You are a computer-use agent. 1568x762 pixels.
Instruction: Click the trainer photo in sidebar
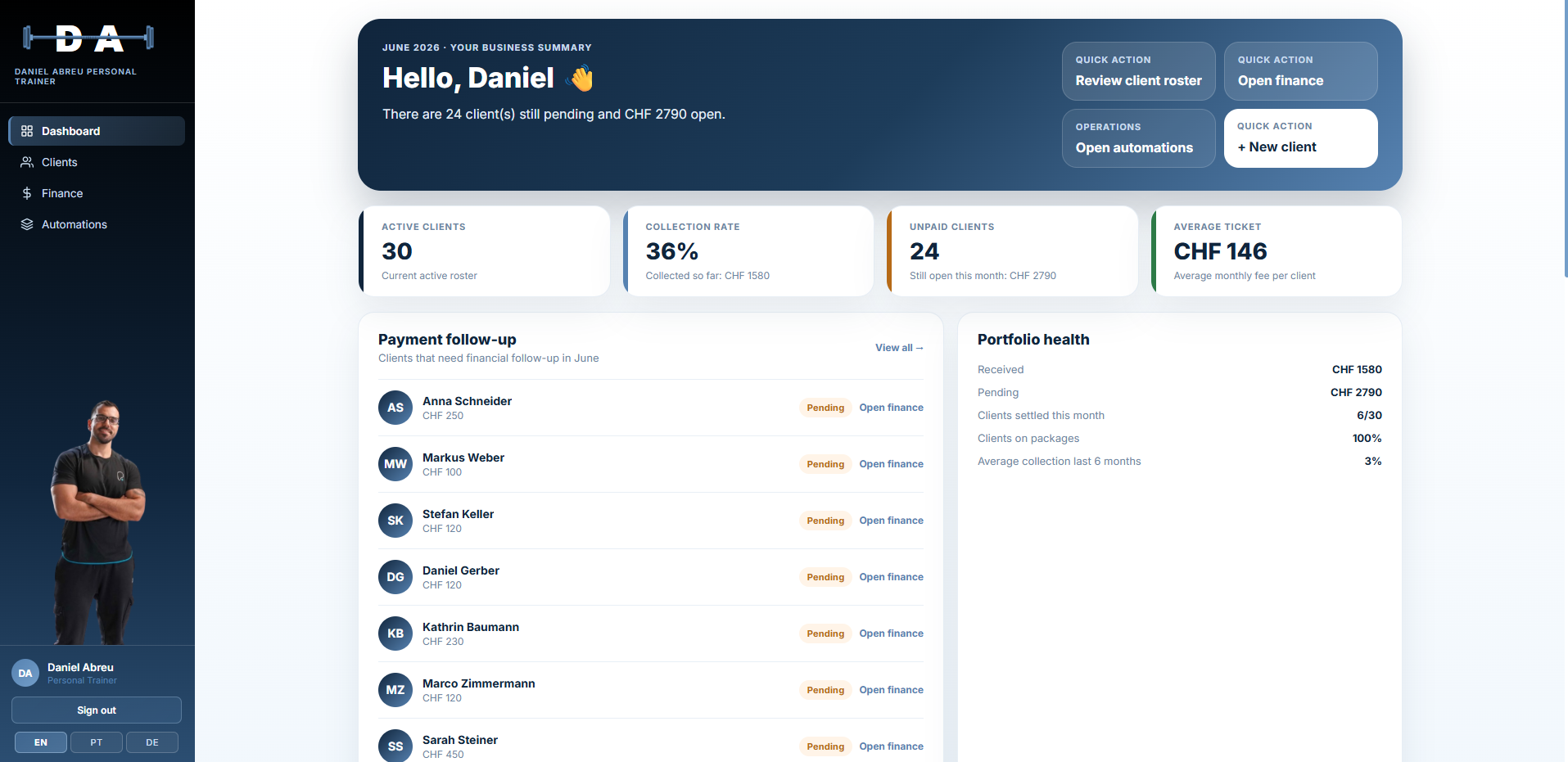[98, 522]
